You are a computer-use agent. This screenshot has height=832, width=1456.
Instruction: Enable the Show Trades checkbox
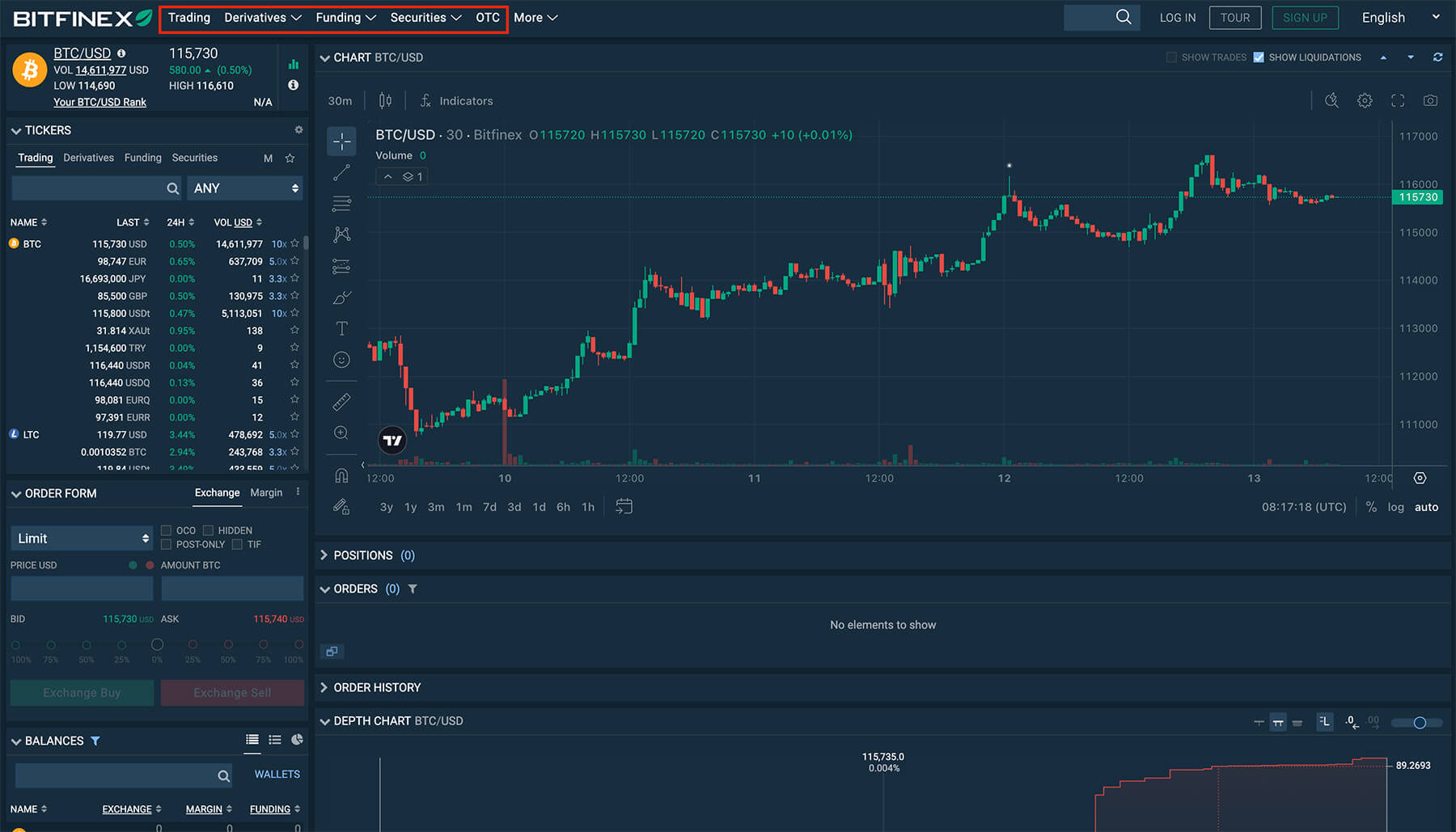[1171, 57]
